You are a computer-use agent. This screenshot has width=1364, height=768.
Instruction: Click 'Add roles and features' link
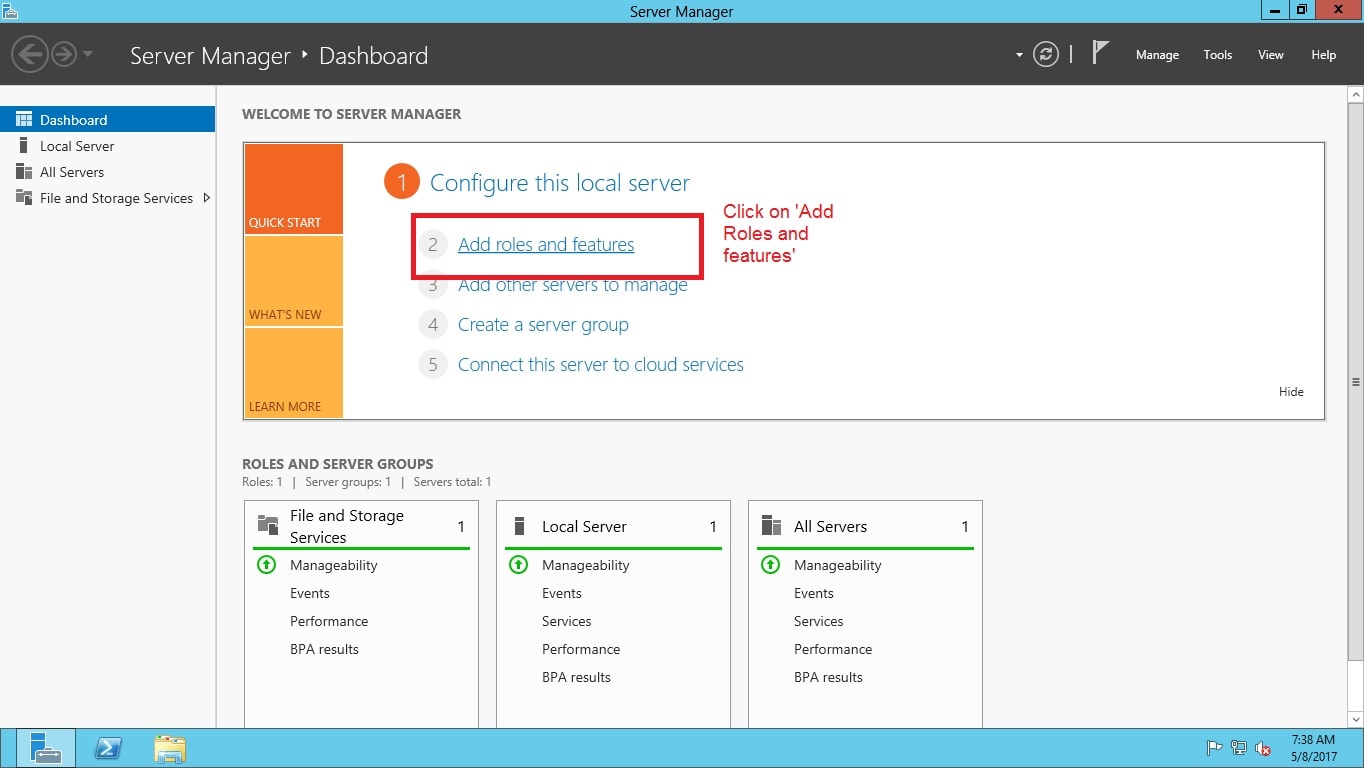[546, 244]
